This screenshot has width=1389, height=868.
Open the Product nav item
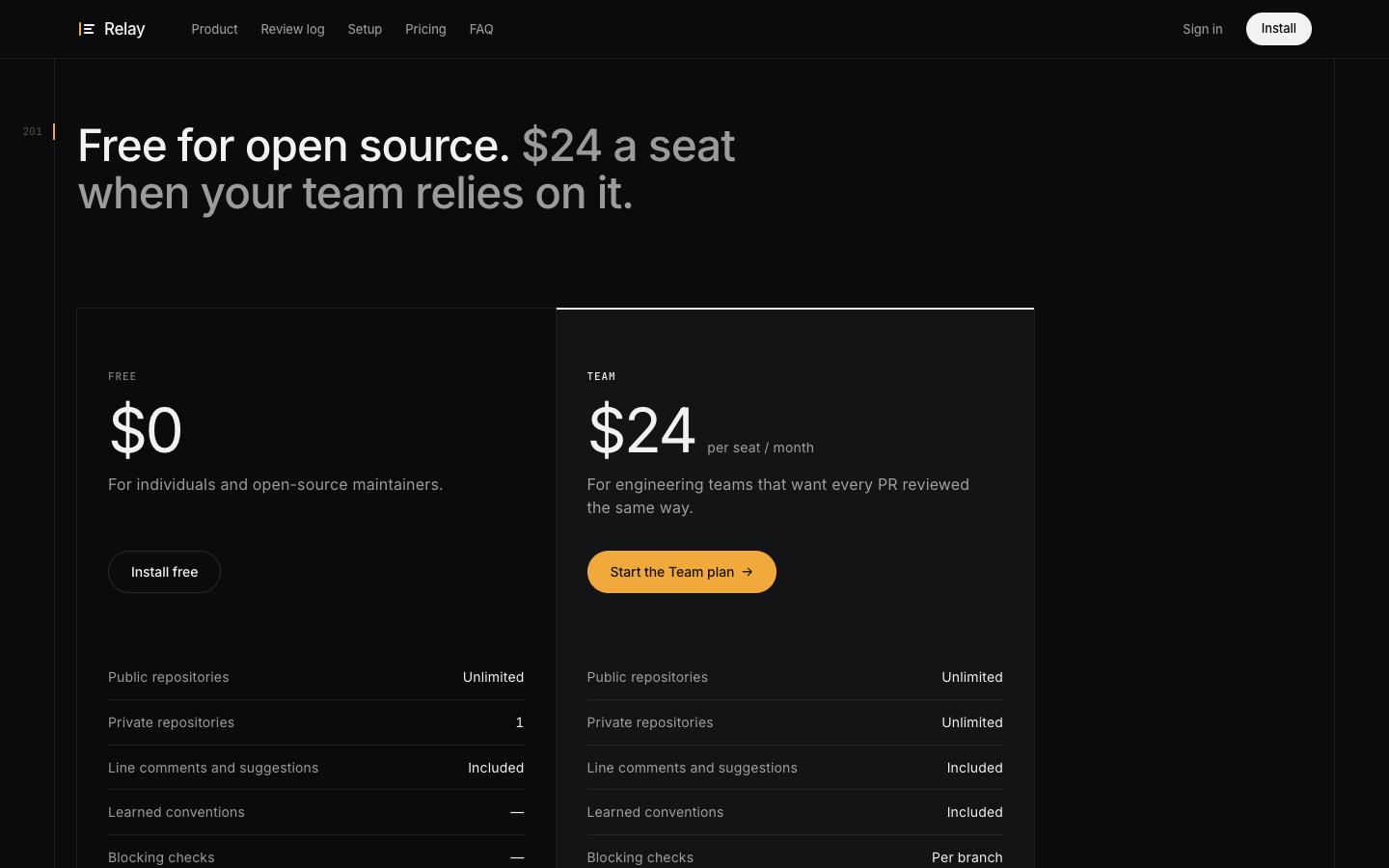[214, 29]
